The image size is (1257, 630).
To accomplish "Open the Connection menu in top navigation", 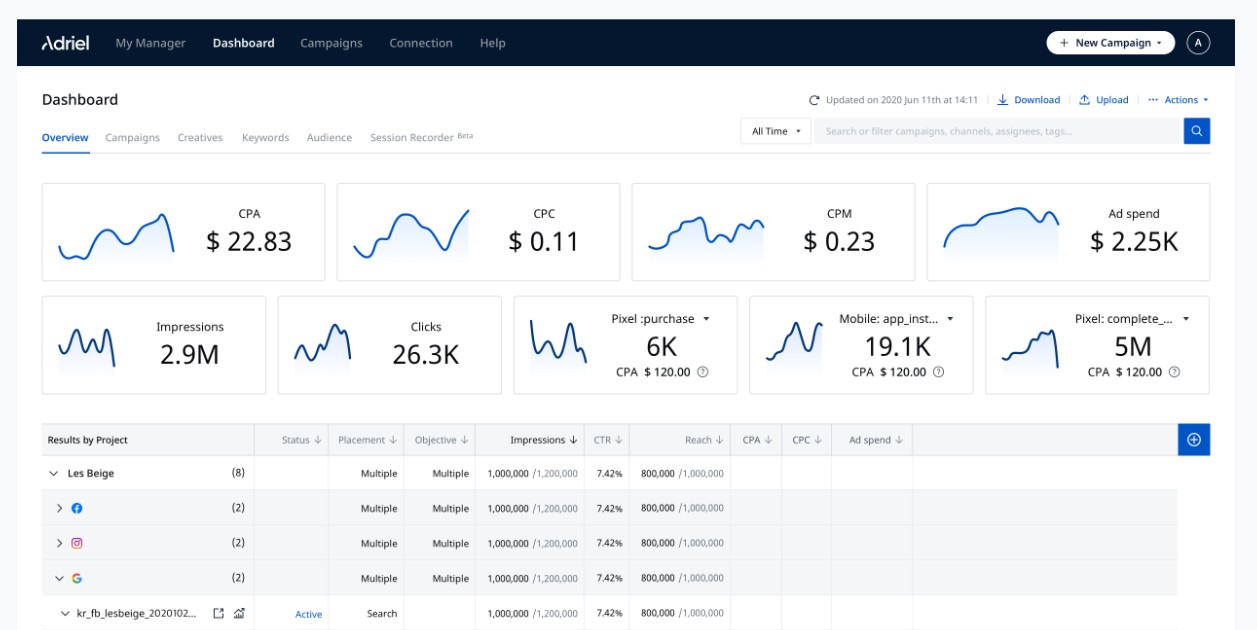I will coord(420,43).
